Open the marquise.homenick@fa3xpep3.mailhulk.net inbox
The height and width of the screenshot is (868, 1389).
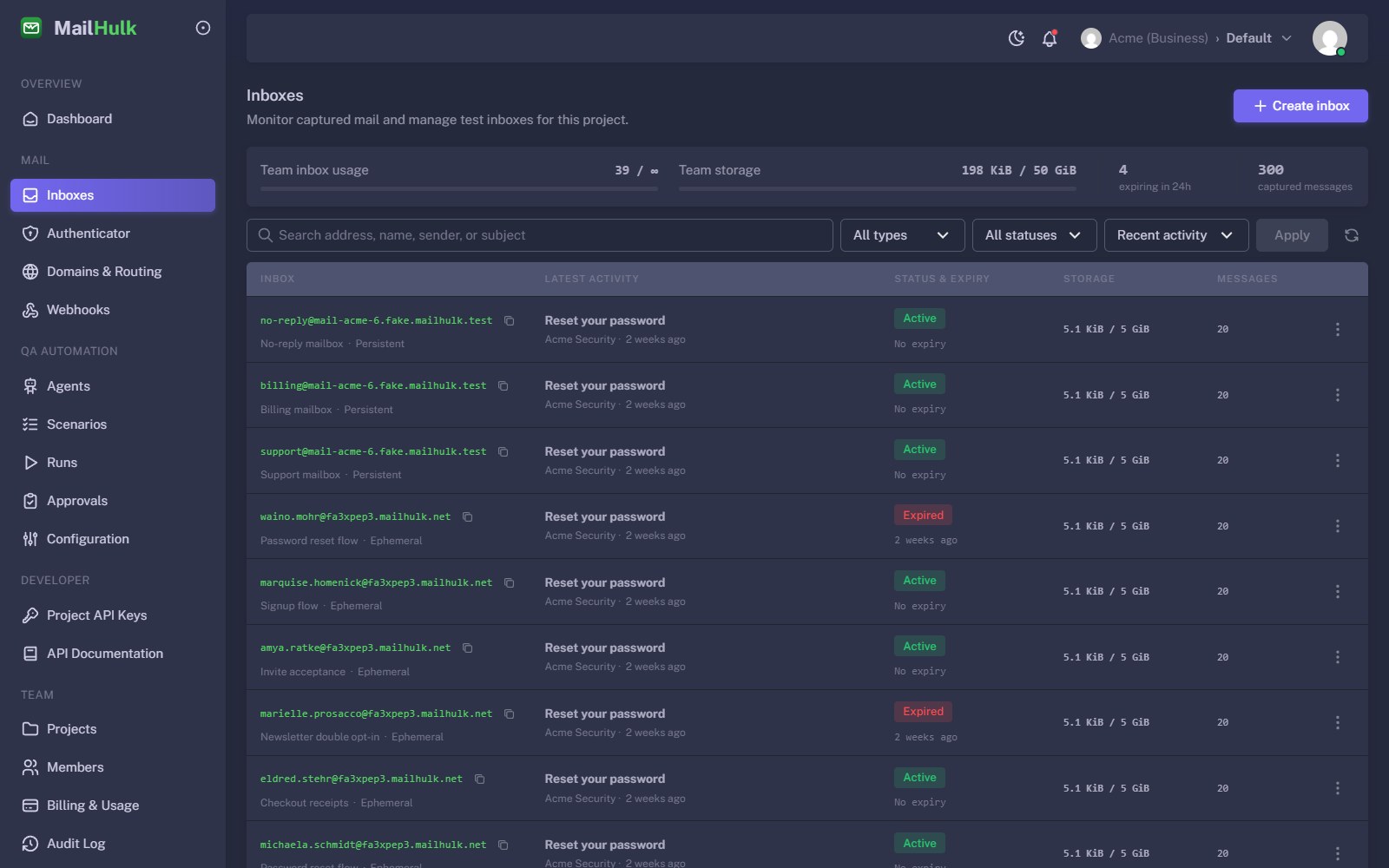tap(376, 582)
